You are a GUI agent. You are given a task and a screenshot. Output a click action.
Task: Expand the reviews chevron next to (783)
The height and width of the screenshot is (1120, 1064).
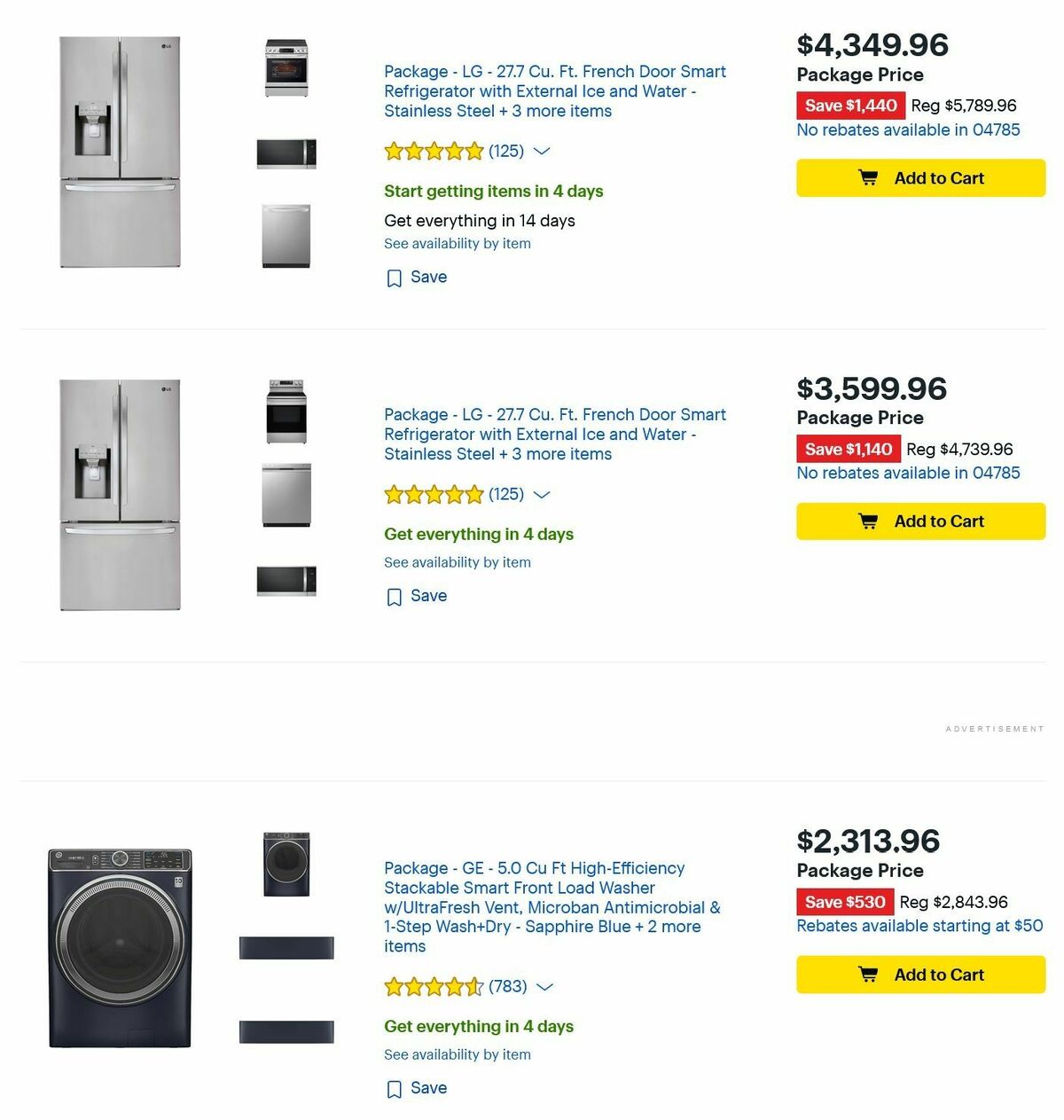point(544,987)
